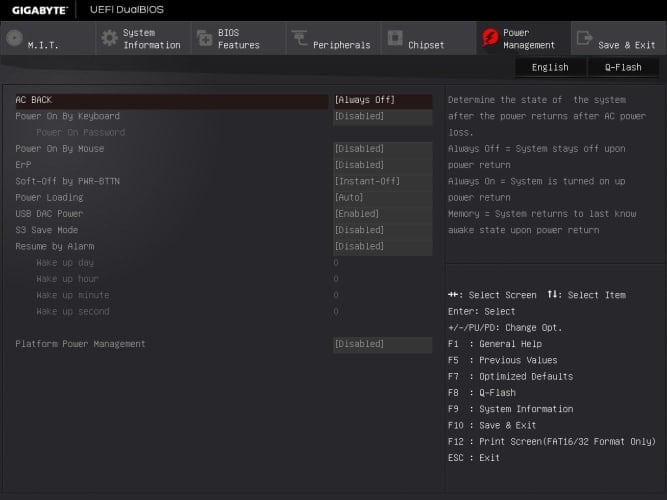Launch the Q-Flash button

coord(623,67)
